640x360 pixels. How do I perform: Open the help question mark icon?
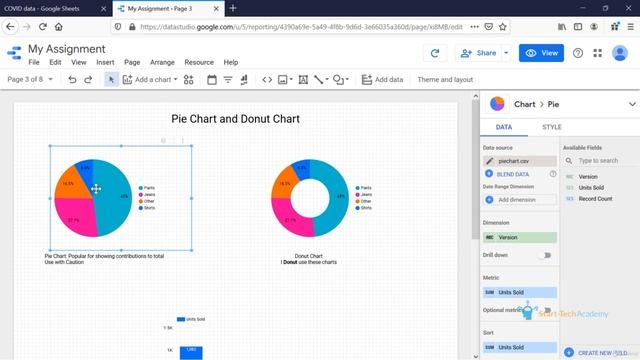click(578, 53)
